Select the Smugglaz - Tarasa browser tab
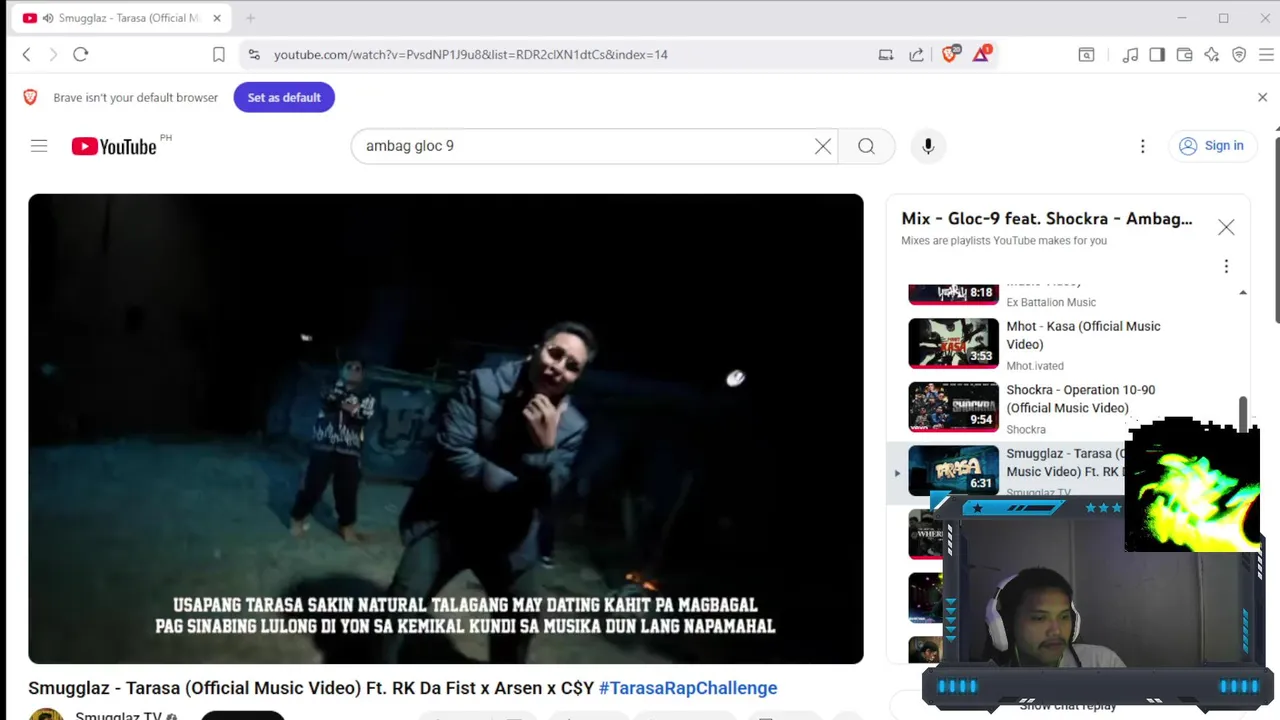Viewport: 1280px width, 720px height. click(x=123, y=18)
